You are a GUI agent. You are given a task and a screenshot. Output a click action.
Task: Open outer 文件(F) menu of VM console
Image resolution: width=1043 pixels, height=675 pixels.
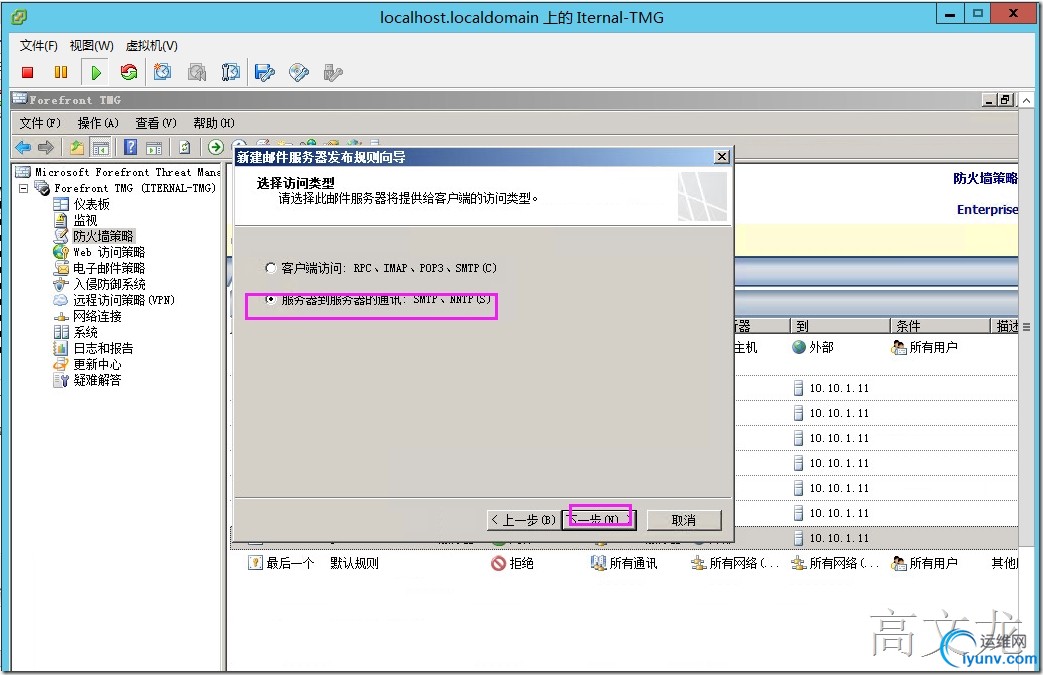click(x=39, y=45)
